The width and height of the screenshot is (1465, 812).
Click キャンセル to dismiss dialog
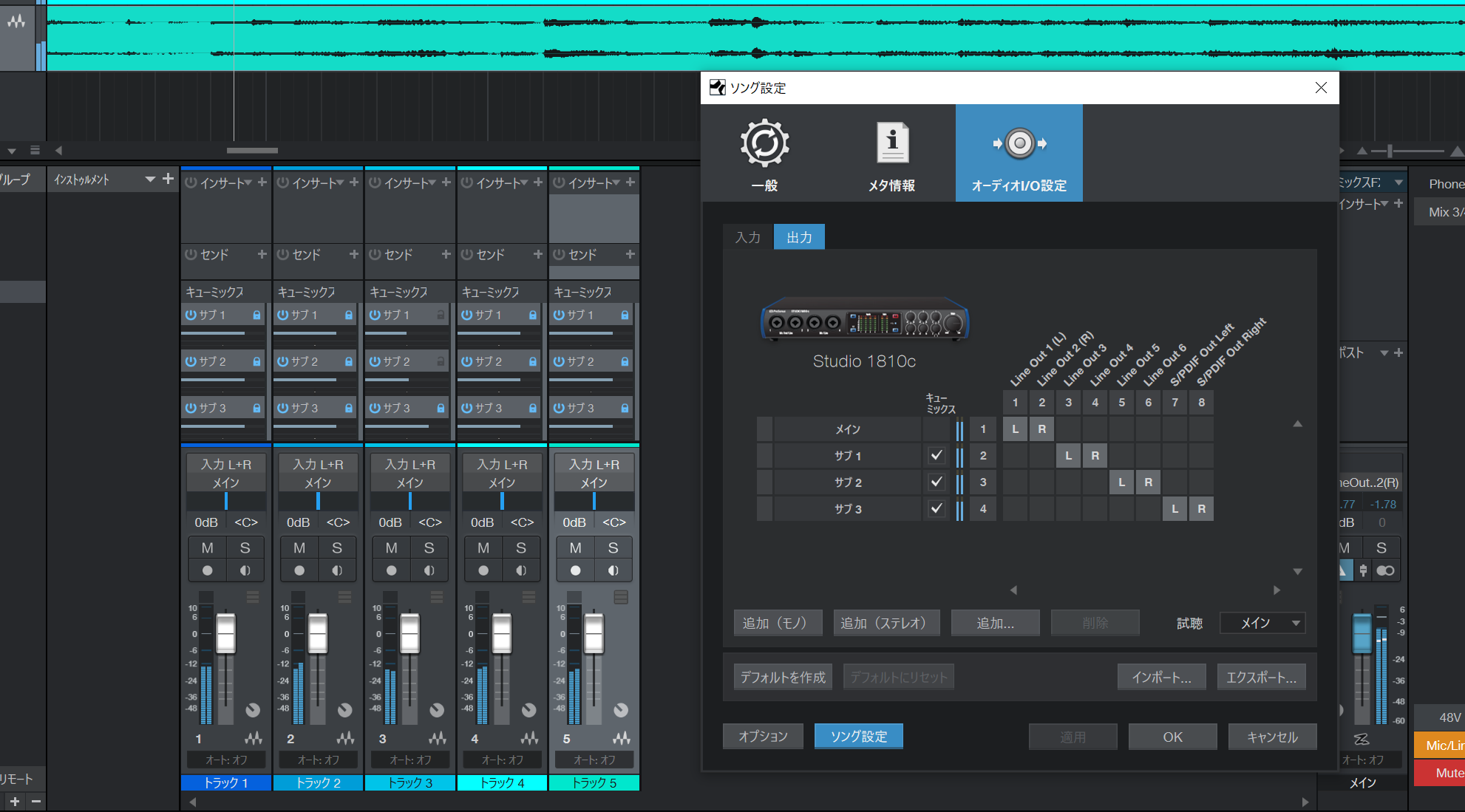click(1272, 737)
